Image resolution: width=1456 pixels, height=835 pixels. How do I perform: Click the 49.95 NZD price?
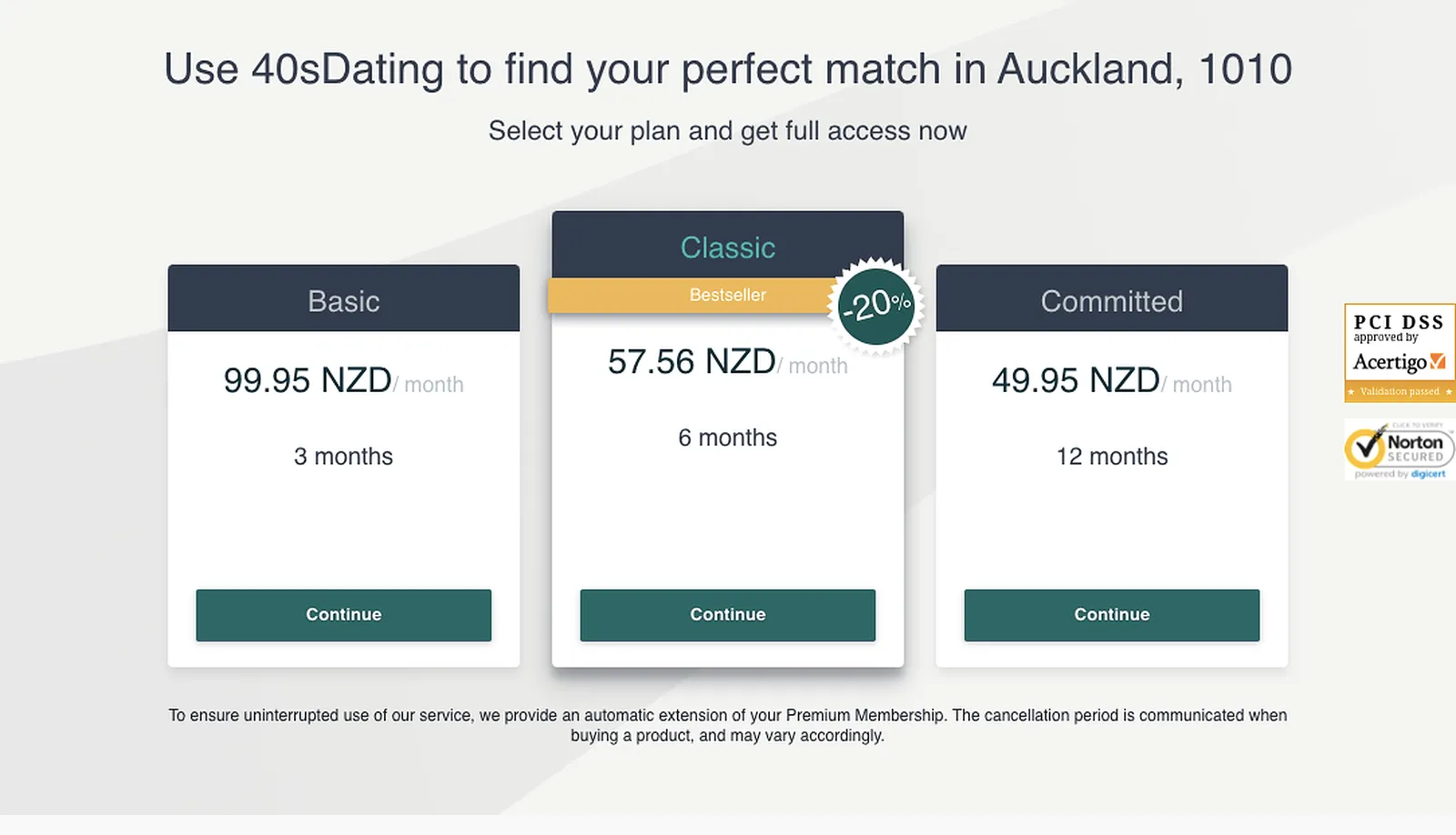click(1076, 380)
